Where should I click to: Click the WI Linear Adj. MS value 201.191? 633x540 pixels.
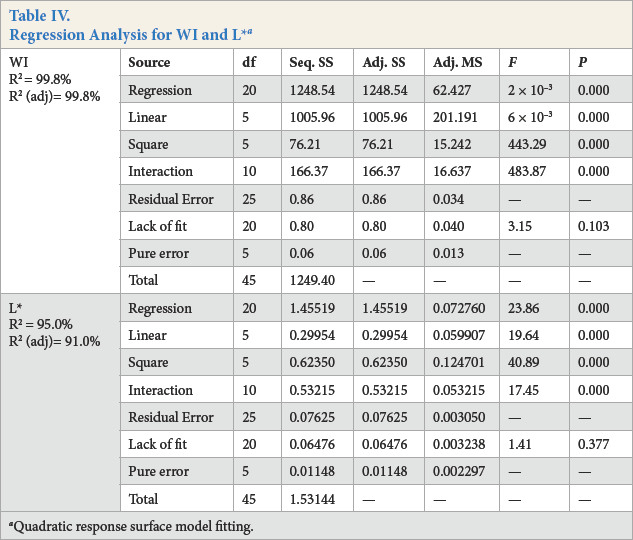[455, 117]
